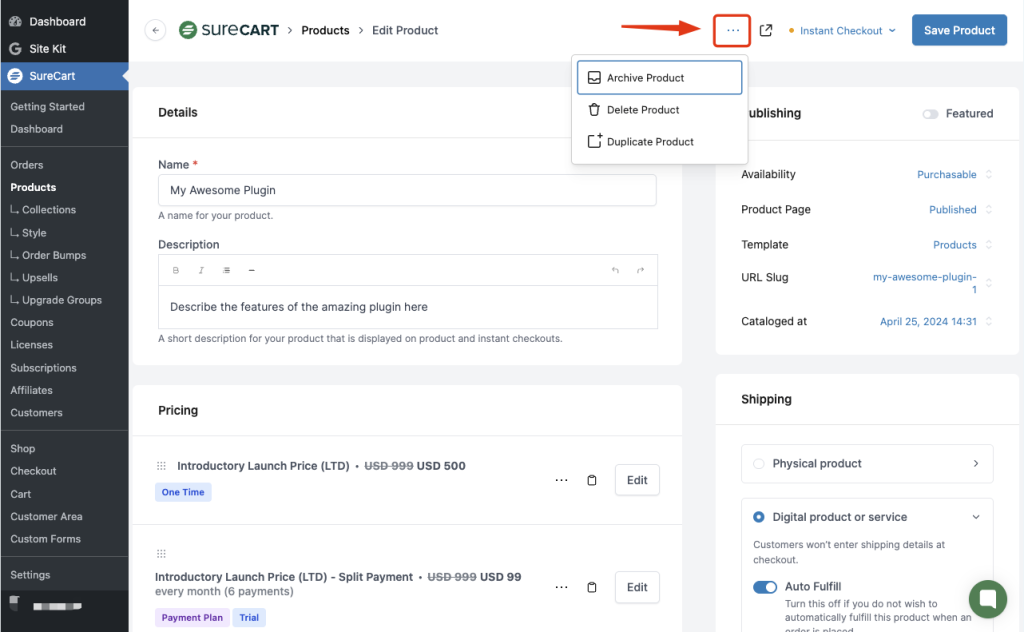The height and width of the screenshot is (632, 1024).
Task: Open the three-dot product actions menu in header
Action: [733, 30]
